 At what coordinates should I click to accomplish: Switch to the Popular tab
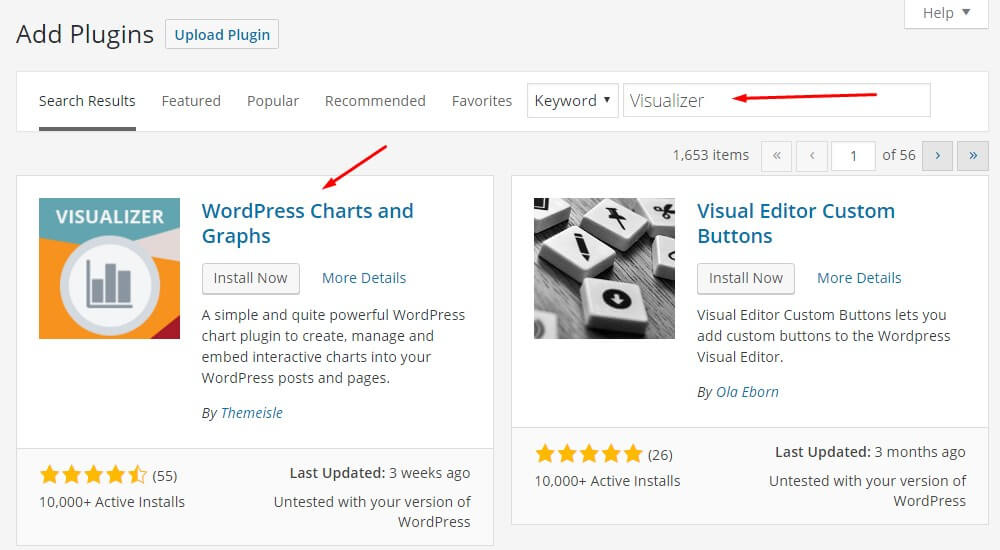pos(273,101)
